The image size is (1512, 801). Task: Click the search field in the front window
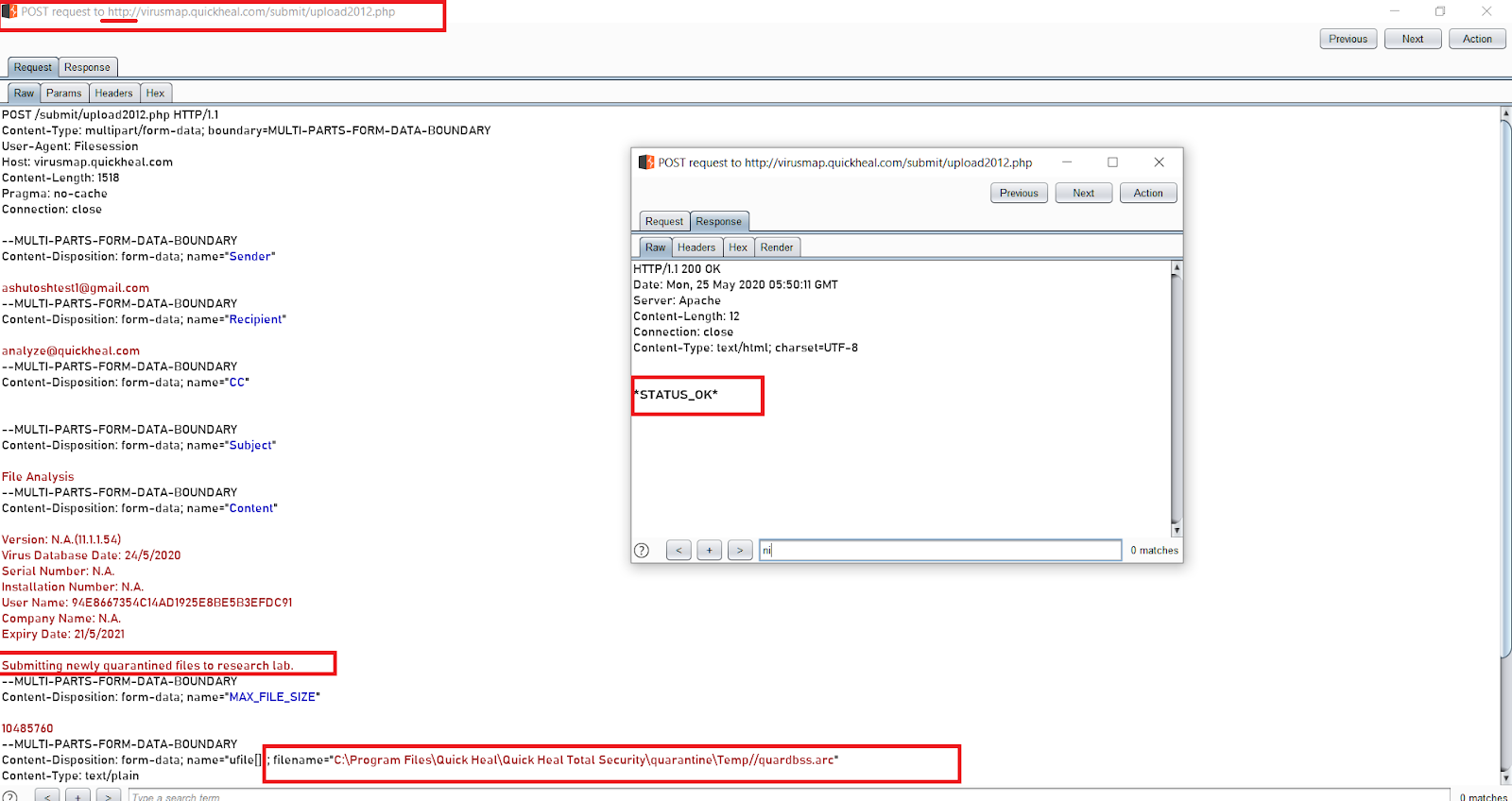[940, 550]
